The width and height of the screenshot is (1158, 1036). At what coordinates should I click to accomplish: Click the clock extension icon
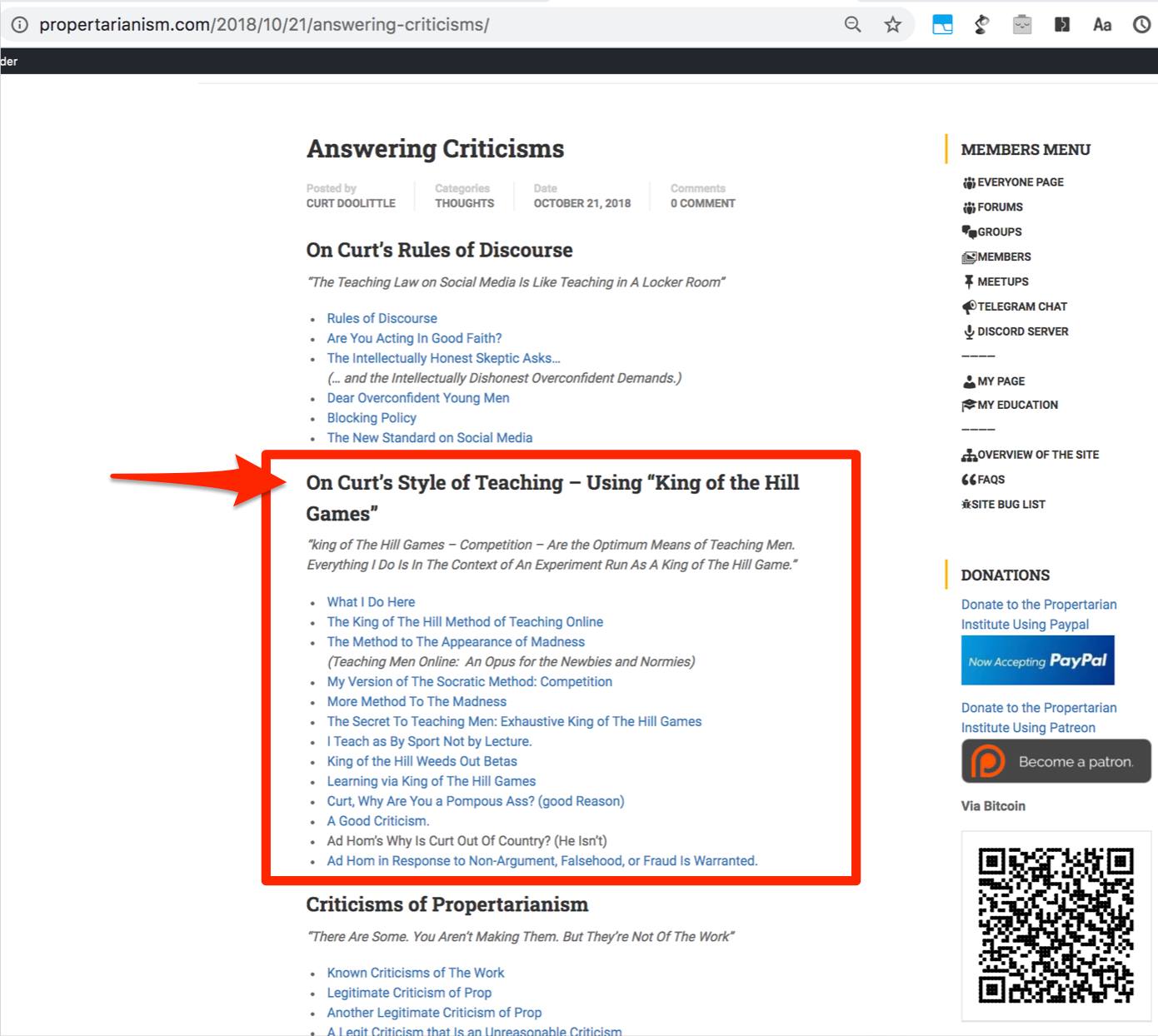point(1142,25)
